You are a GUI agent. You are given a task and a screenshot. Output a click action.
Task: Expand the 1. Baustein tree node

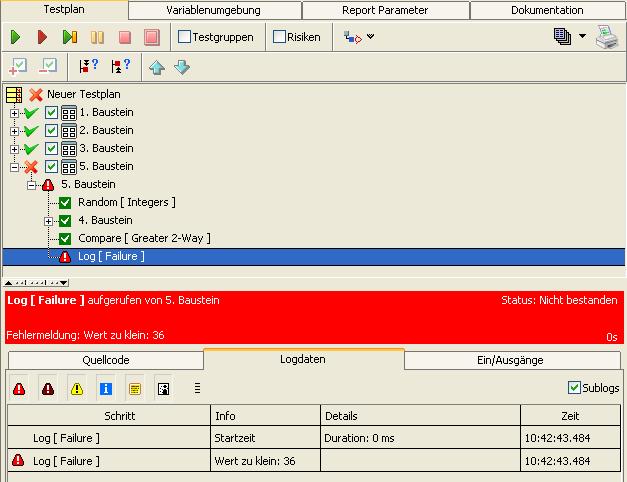[x=14, y=113]
